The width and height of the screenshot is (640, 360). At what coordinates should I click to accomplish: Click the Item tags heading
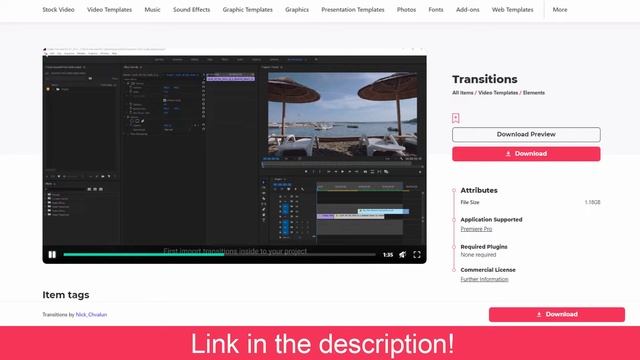click(66, 295)
